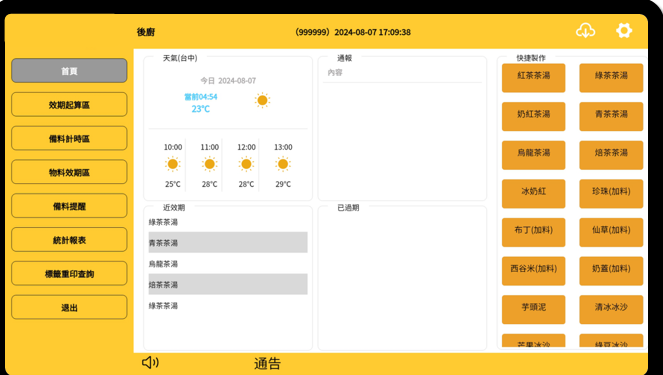Click today's sun icon next to 23°C
Viewport: 663px width, 375px height.
coord(262,101)
